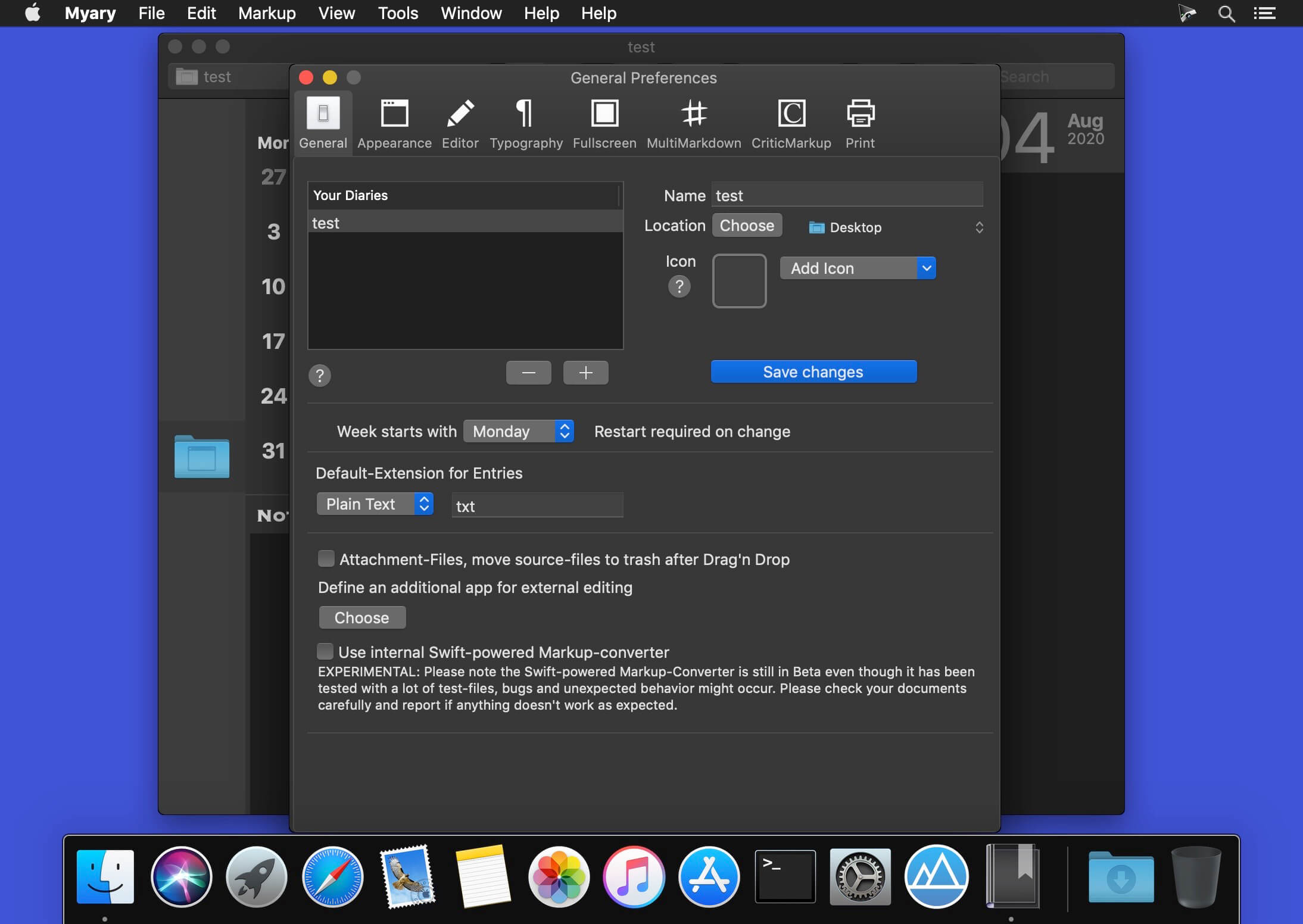Open the Myary book icon in Dock
The image size is (1303, 924).
1012,877
